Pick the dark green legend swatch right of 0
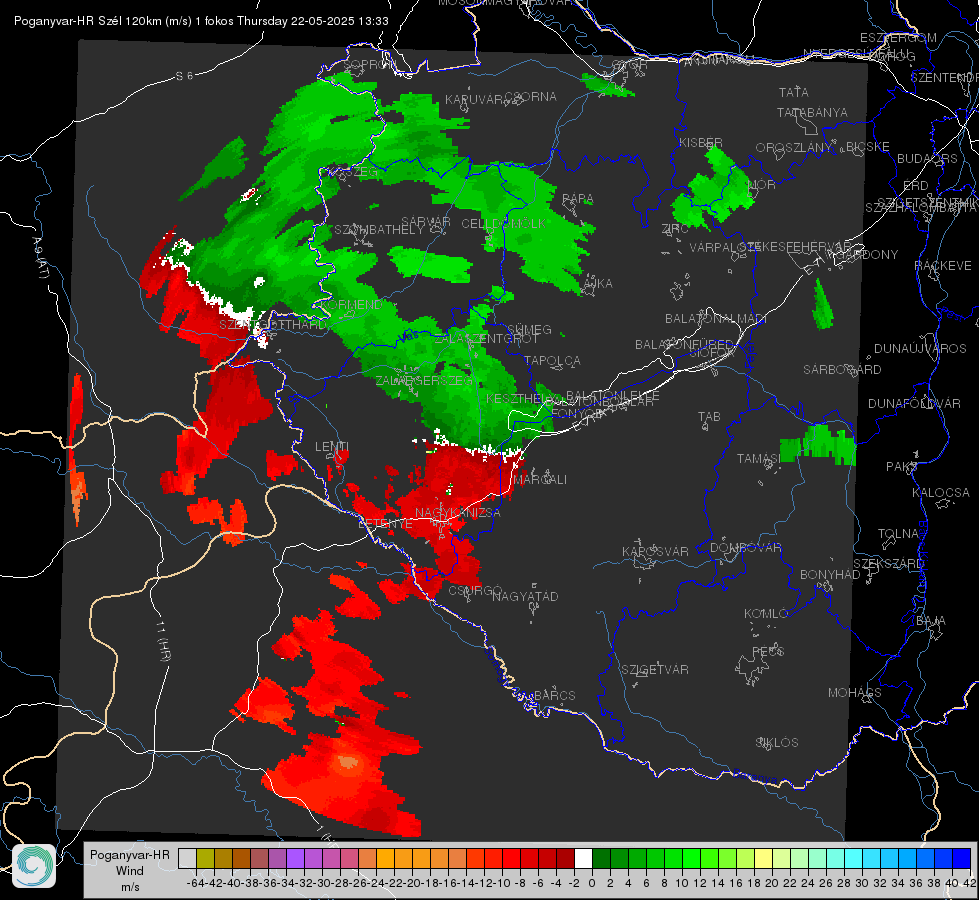 601,858
